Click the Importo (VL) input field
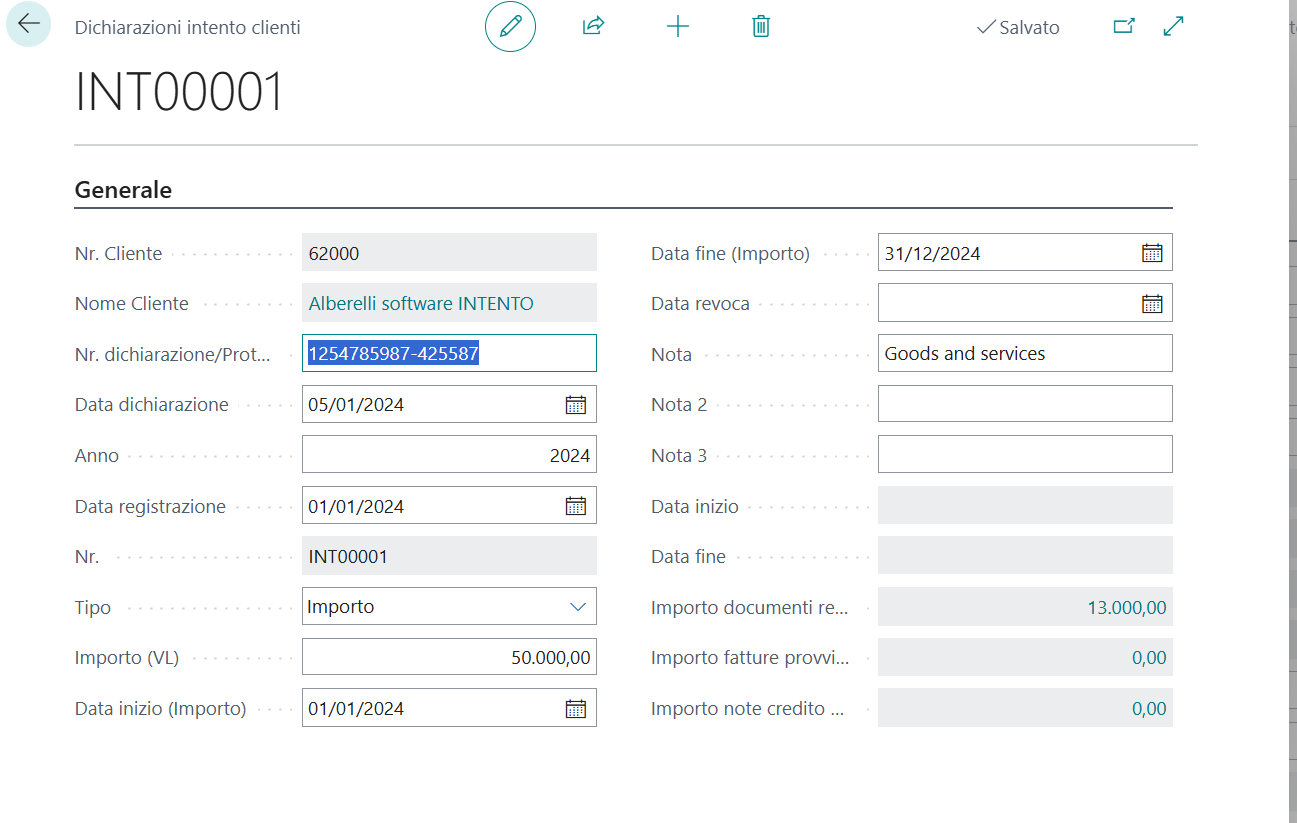Screen dimensions: 1297x823 [449, 658]
